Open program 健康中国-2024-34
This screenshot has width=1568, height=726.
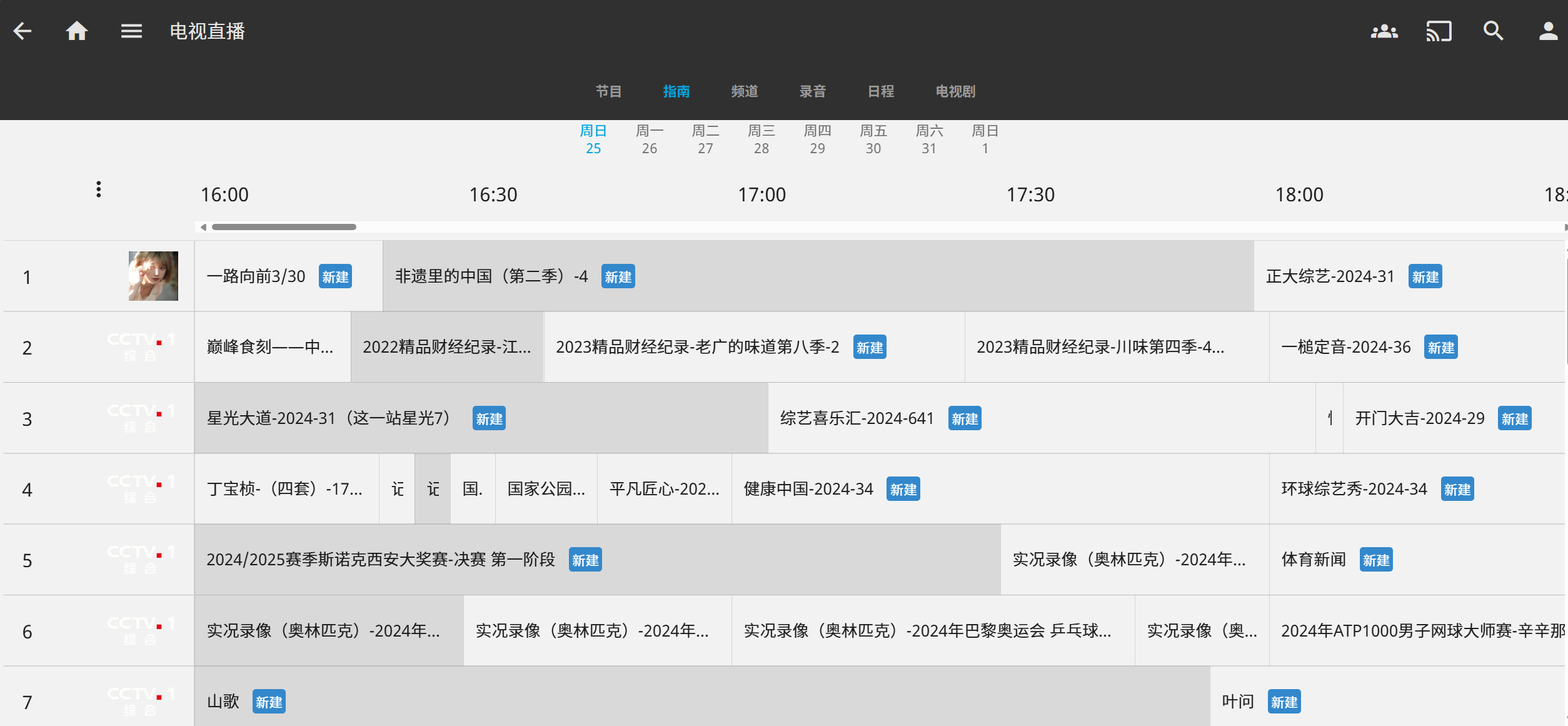[x=808, y=489]
